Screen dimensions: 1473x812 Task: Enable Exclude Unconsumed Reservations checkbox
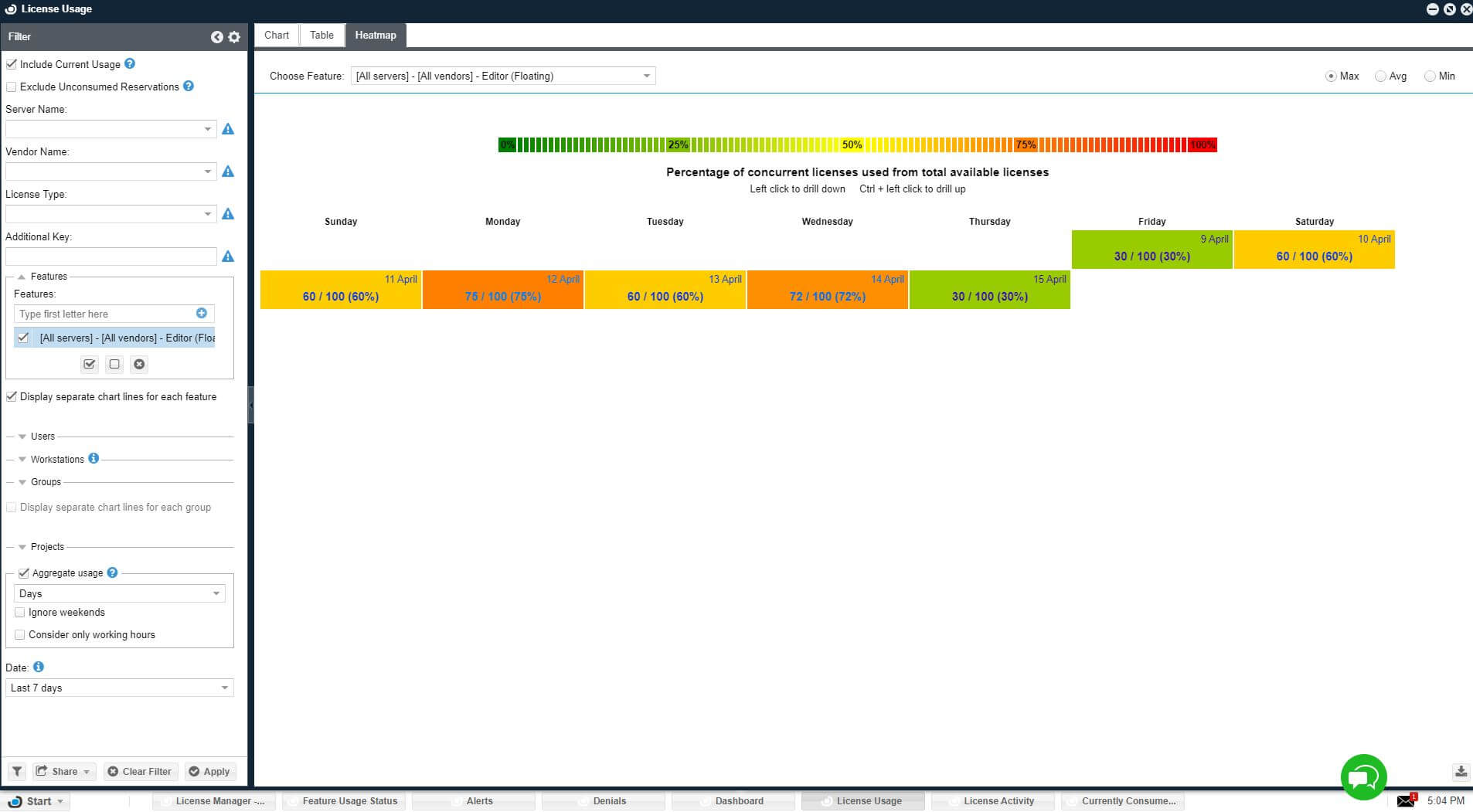click(x=12, y=87)
